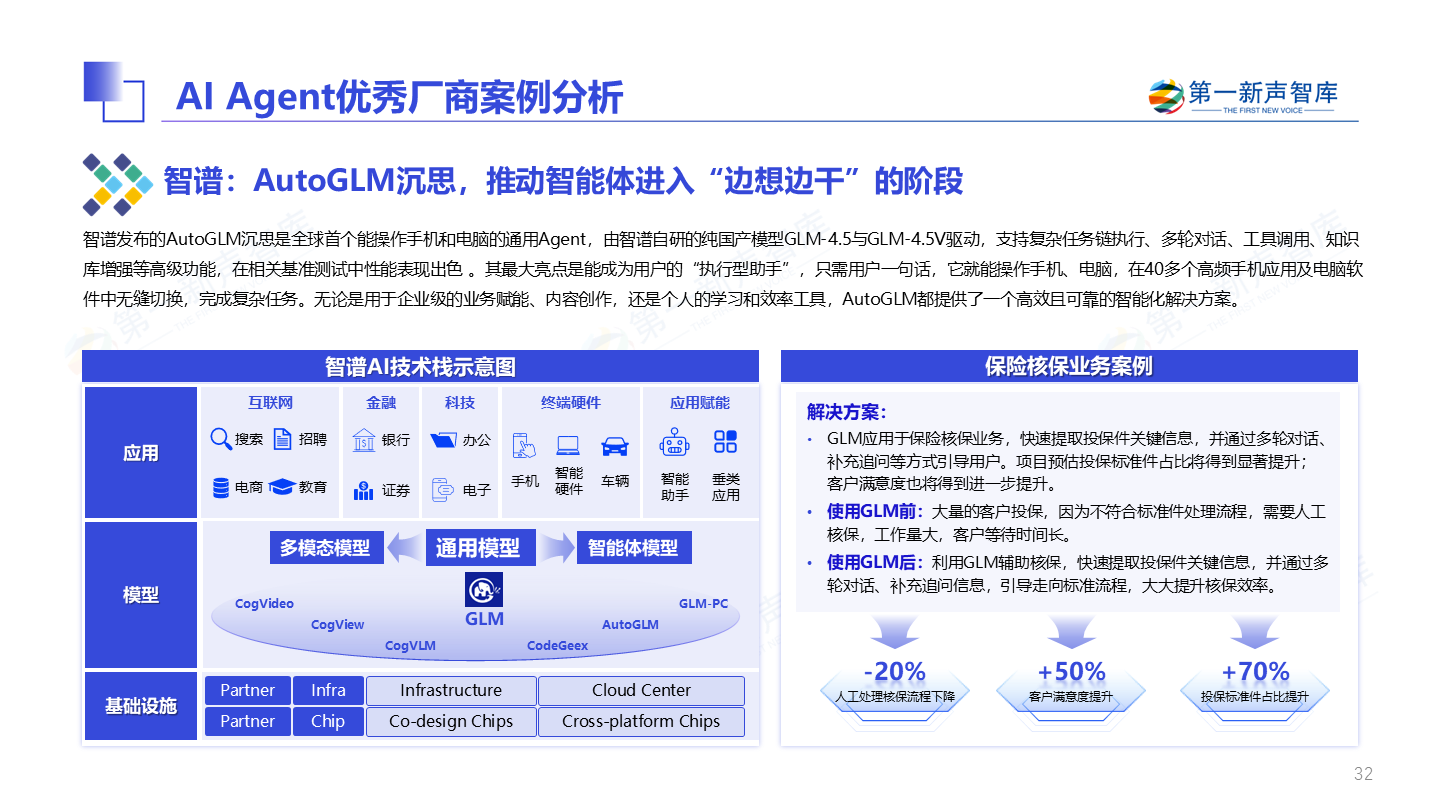The image size is (1440, 810).
Task: Select the folder icon next to 办公
Action: coord(442,440)
